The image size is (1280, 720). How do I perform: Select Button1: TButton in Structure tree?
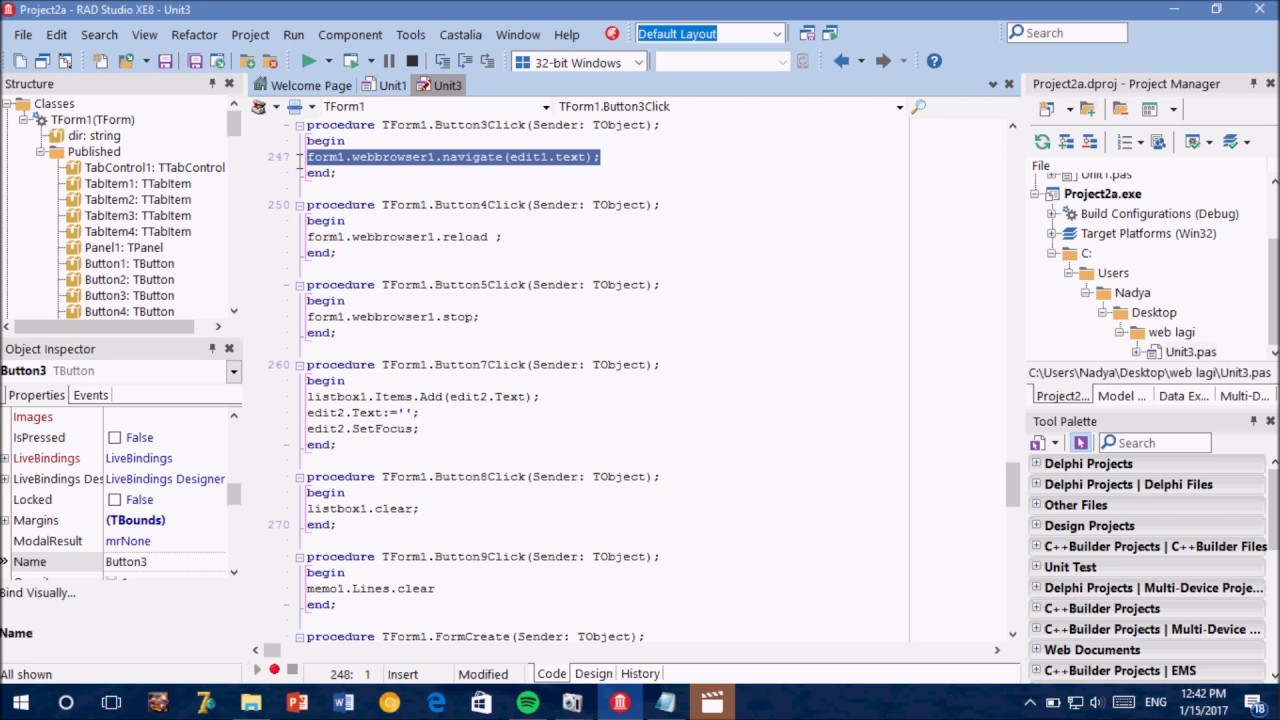[129, 264]
